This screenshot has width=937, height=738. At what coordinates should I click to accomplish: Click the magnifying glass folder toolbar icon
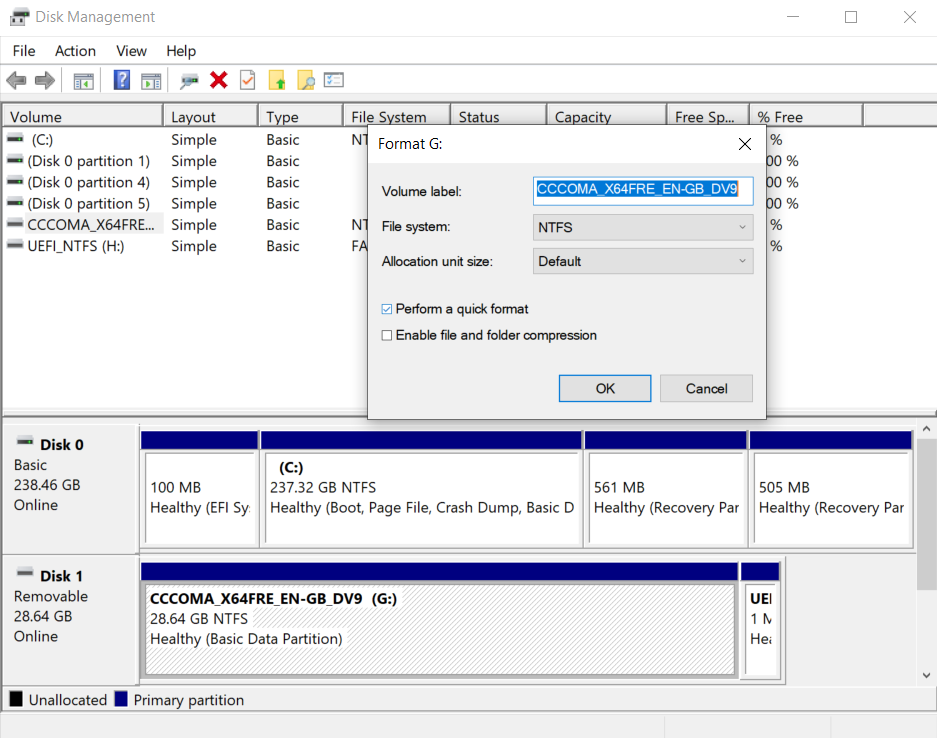click(x=305, y=81)
